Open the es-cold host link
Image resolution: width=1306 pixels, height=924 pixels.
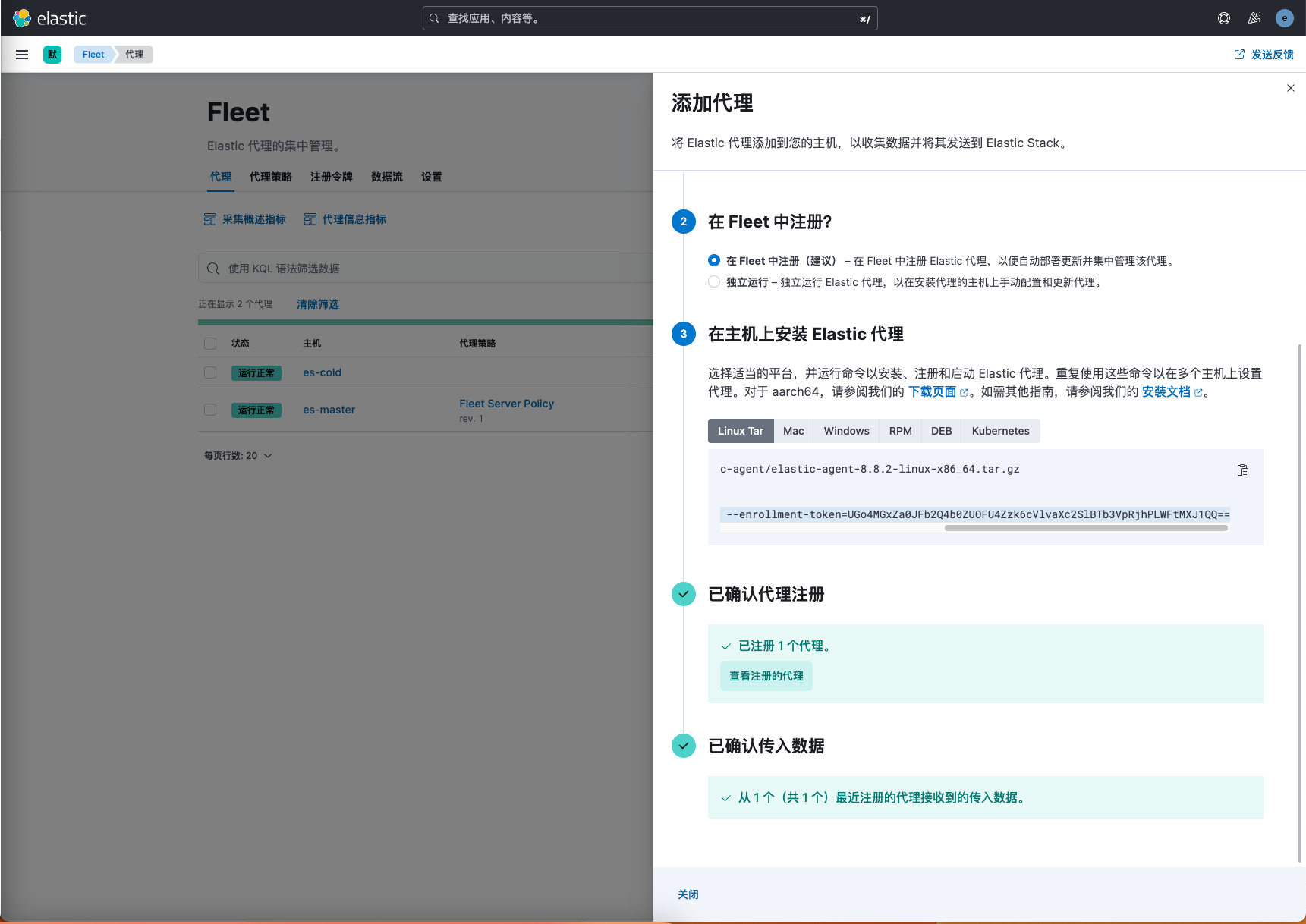(x=322, y=372)
